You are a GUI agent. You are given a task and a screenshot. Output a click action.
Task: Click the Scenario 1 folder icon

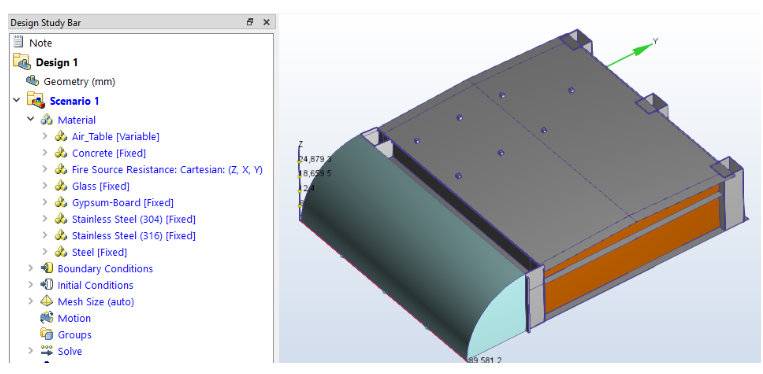pyautogui.click(x=36, y=100)
